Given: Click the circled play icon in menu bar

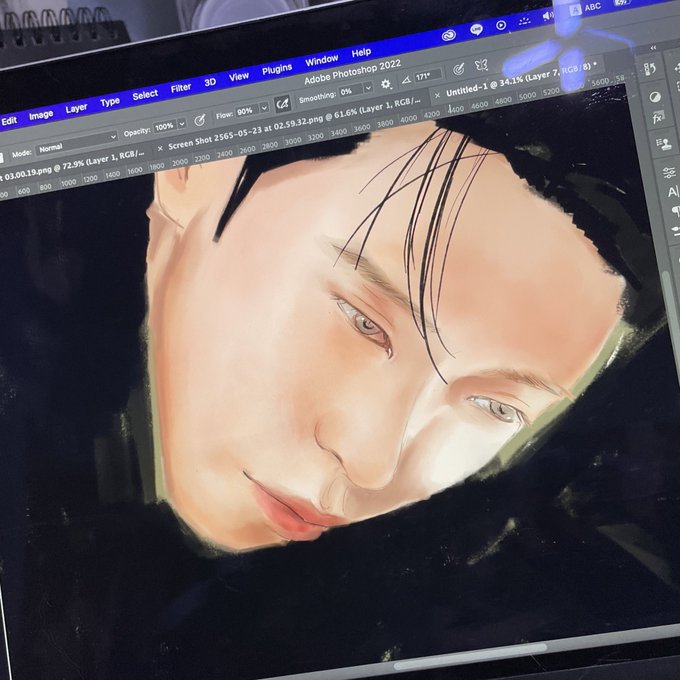Looking at the screenshot, I should coord(501,25).
